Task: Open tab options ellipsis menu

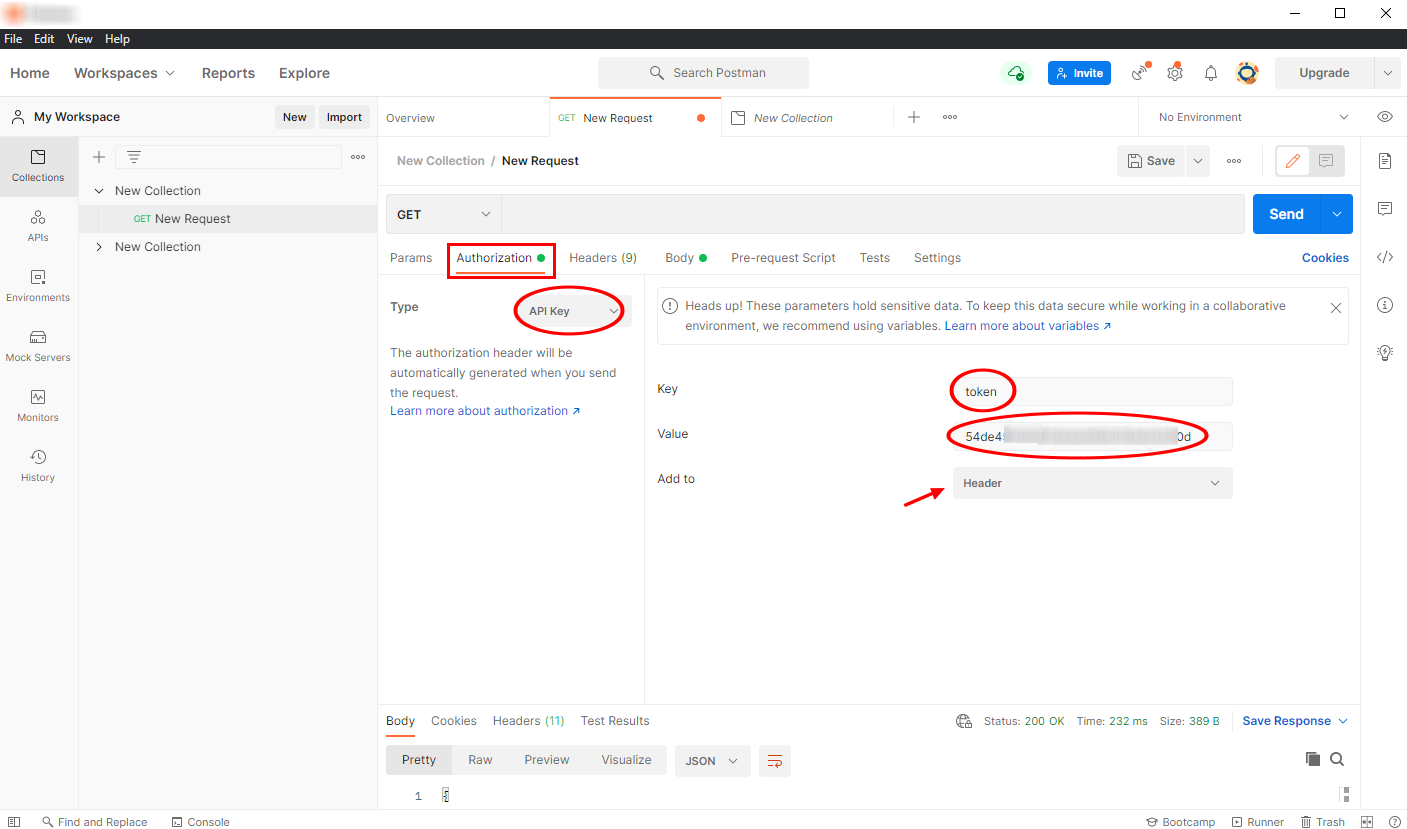Action: (x=950, y=117)
